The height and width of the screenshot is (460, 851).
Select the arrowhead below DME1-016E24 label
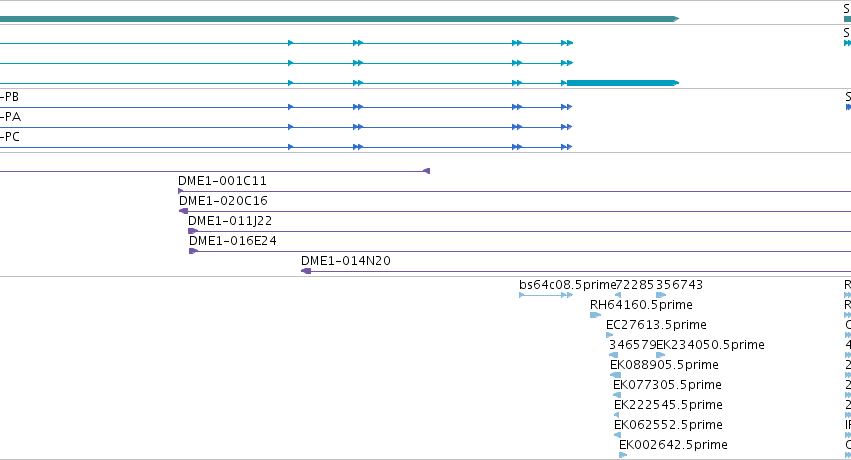click(x=193, y=251)
